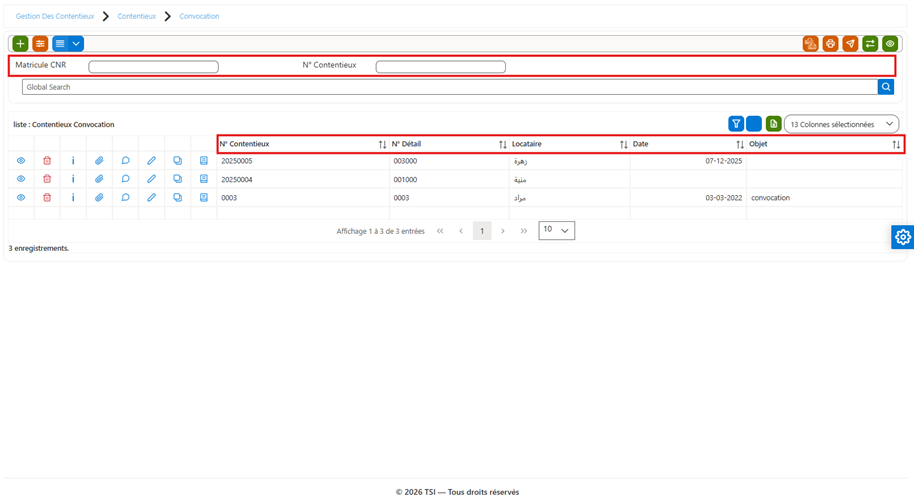The height and width of the screenshot is (501, 914).
Task: Open comment bubble for row 20250005
Action: pos(125,161)
